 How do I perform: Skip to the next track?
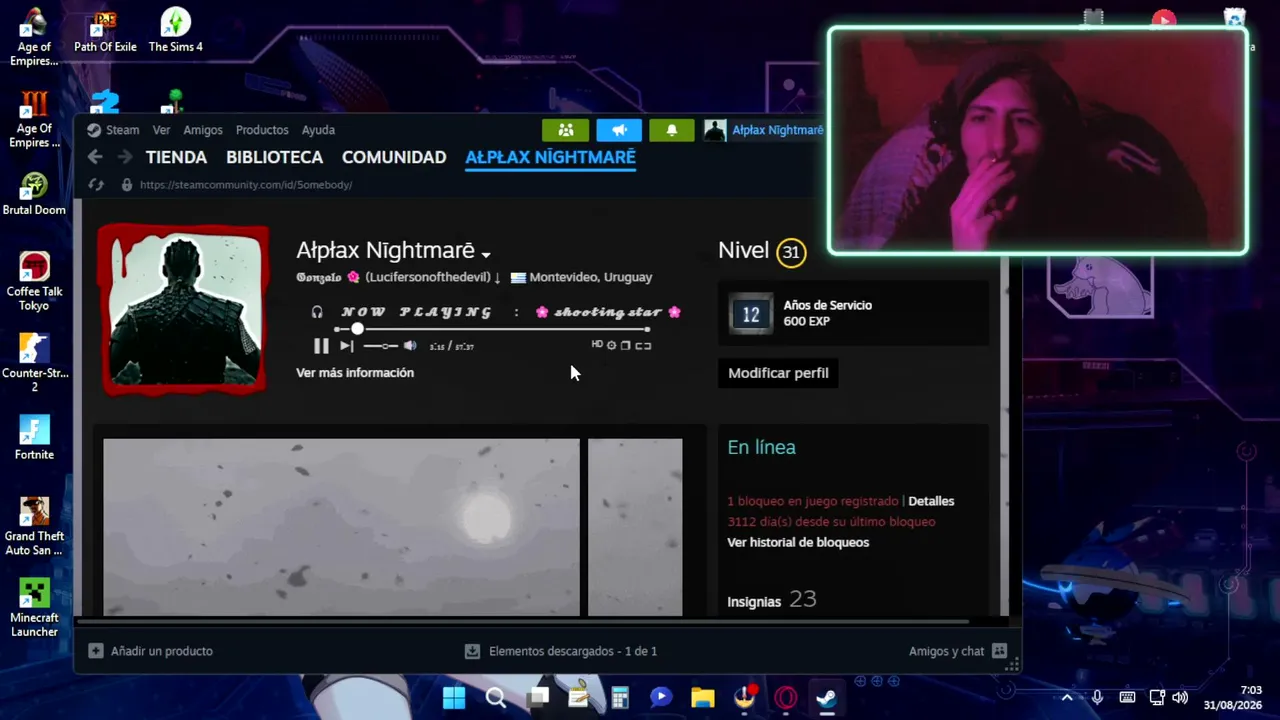(x=346, y=346)
